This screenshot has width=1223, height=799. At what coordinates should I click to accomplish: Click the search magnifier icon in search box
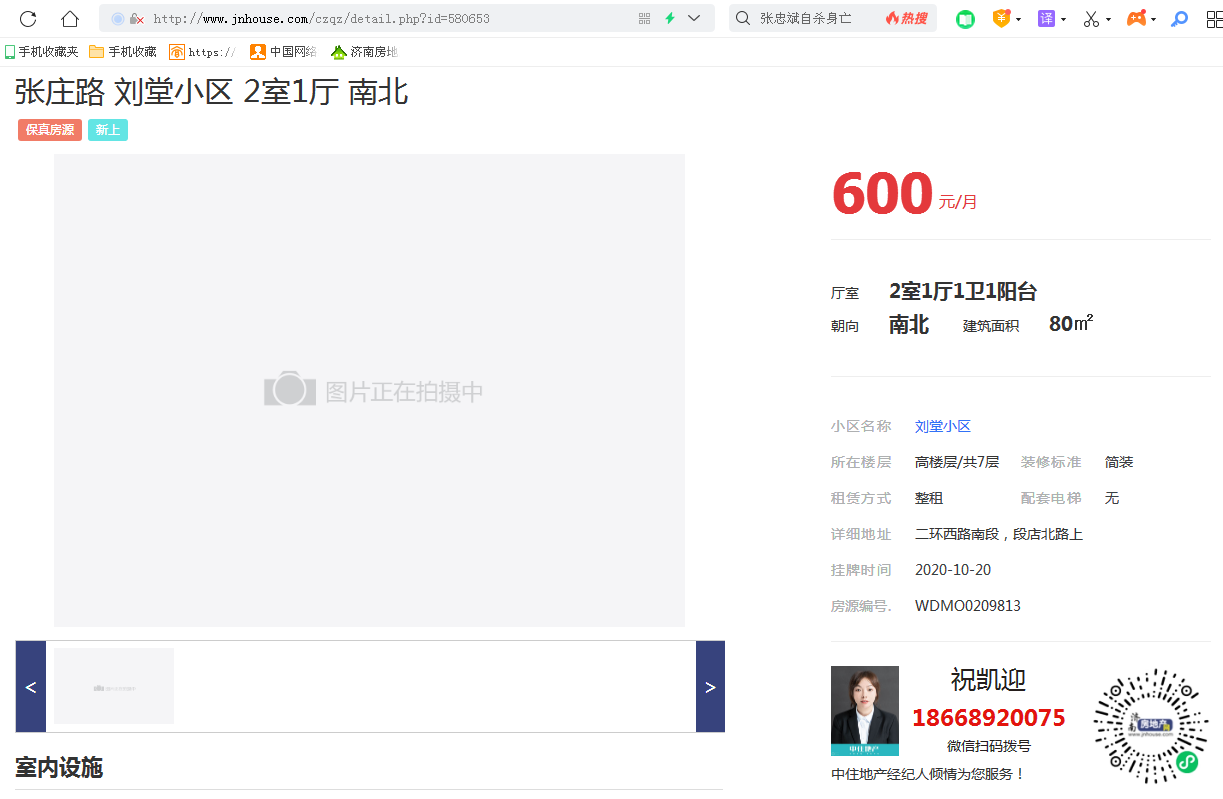pyautogui.click(x=743, y=19)
